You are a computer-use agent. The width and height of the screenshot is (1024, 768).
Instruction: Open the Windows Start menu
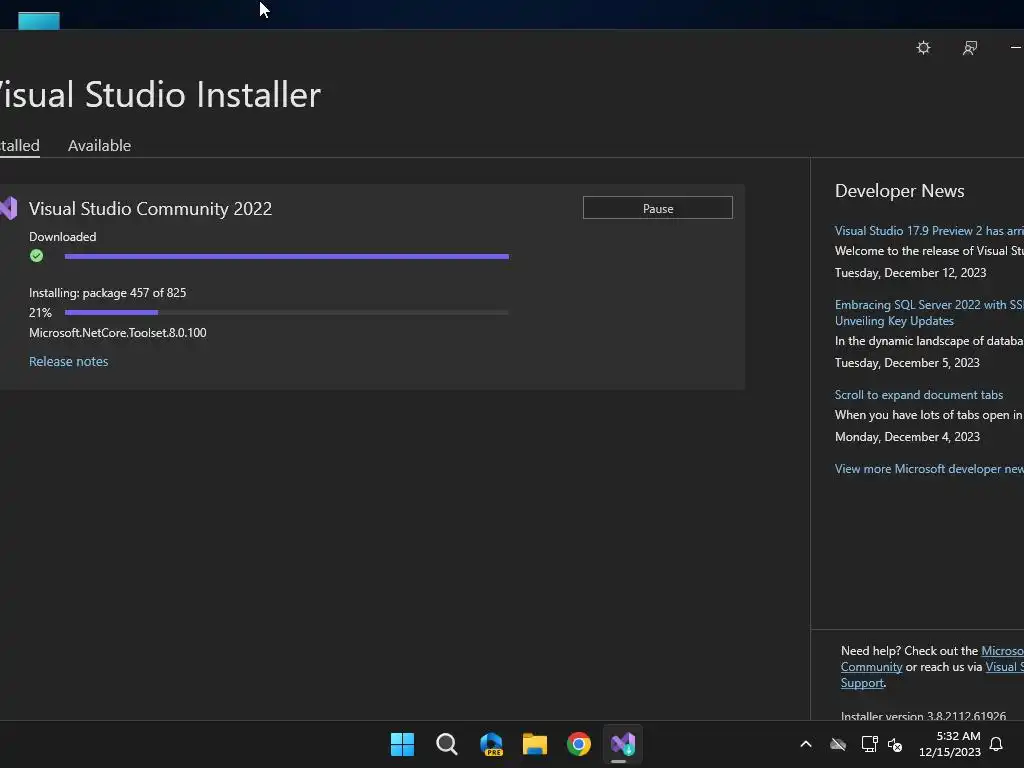click(x=402, y=744)
